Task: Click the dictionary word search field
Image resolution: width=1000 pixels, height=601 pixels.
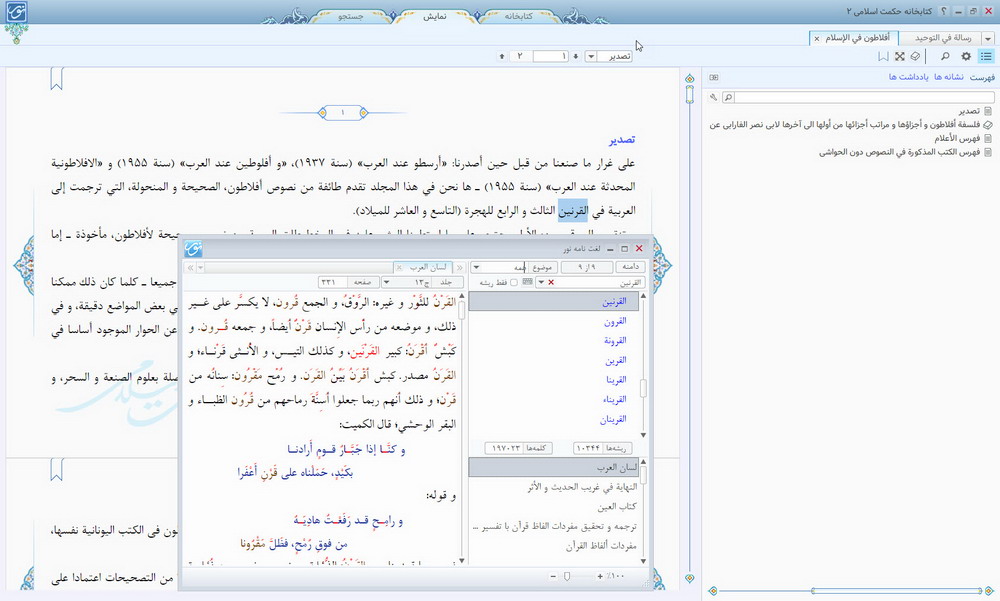Action: coord(599,282)
